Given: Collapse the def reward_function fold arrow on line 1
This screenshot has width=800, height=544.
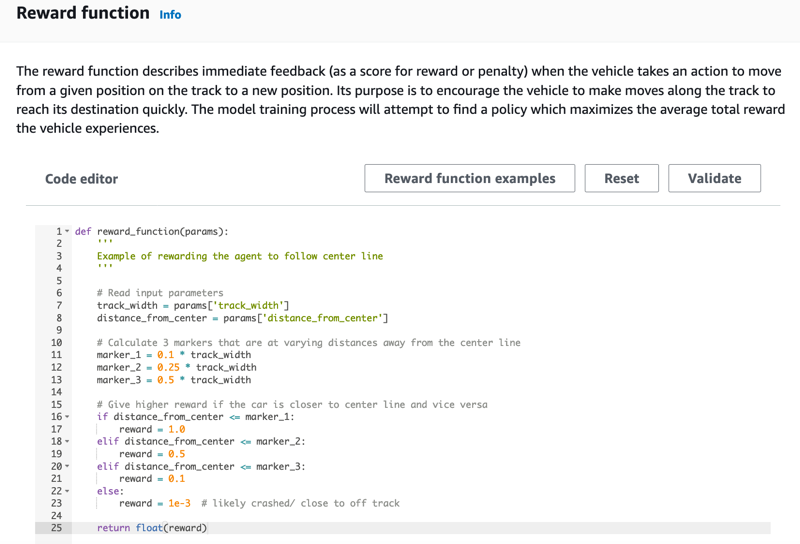Looking at the screenshot, I should (x=67, y=231).
